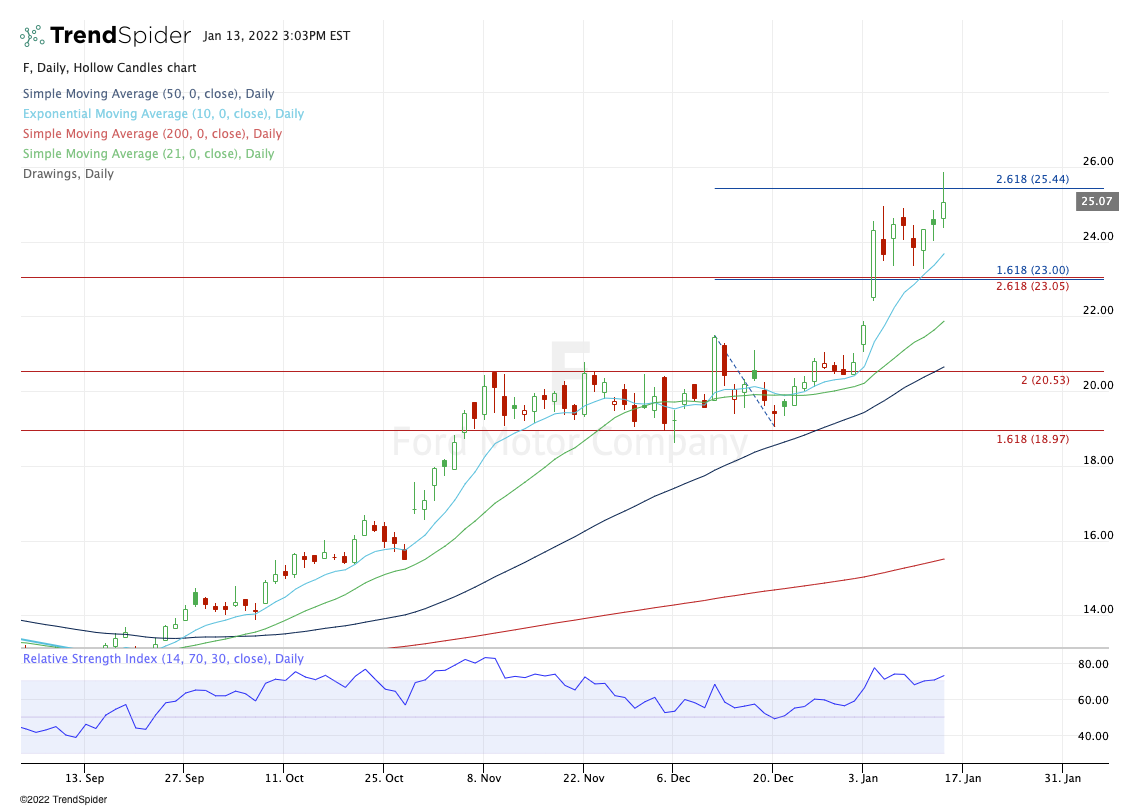1139x809 pixels.
Task: Click the 26.00 price axis label
Action: point(1098,161)
